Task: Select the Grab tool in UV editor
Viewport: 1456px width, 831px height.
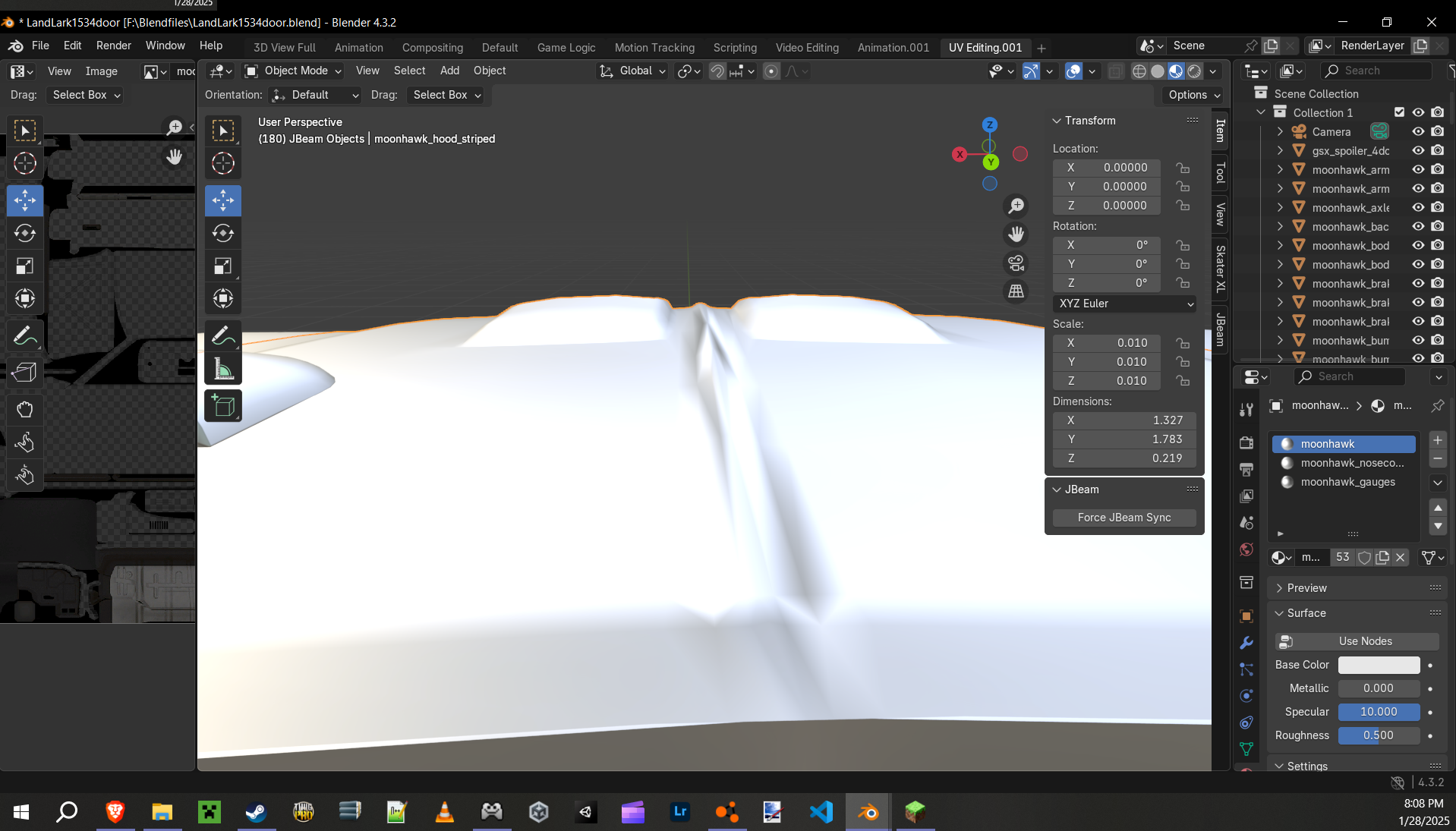Action: tap(25, 410)
